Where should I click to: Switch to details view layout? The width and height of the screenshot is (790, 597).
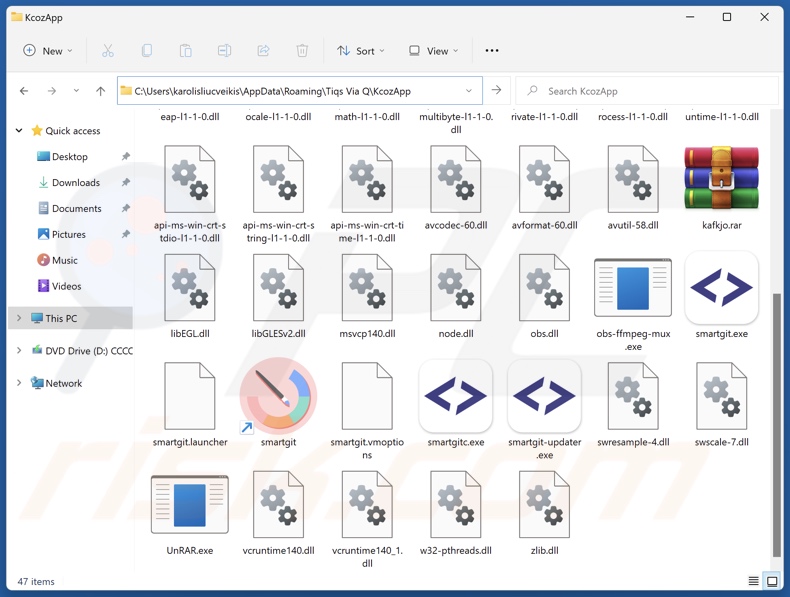[753, 581]
